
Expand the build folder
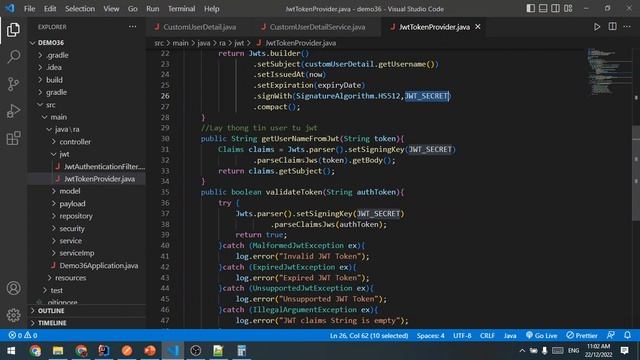54,80
